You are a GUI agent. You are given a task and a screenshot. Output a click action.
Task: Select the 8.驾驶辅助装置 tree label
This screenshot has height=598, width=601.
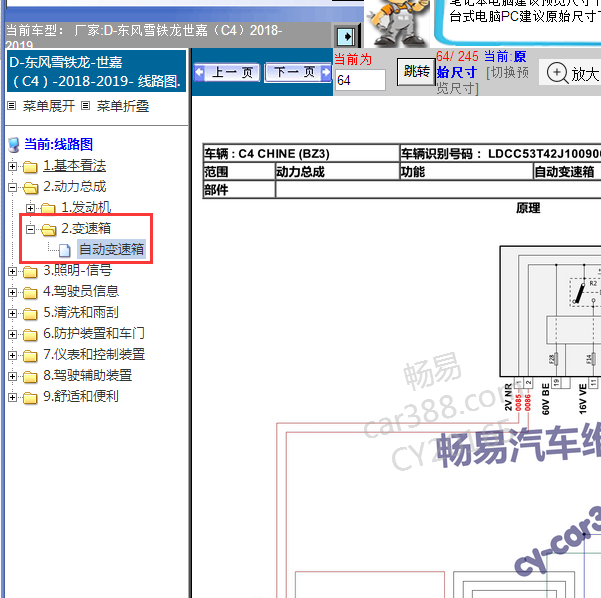point(87,375)
